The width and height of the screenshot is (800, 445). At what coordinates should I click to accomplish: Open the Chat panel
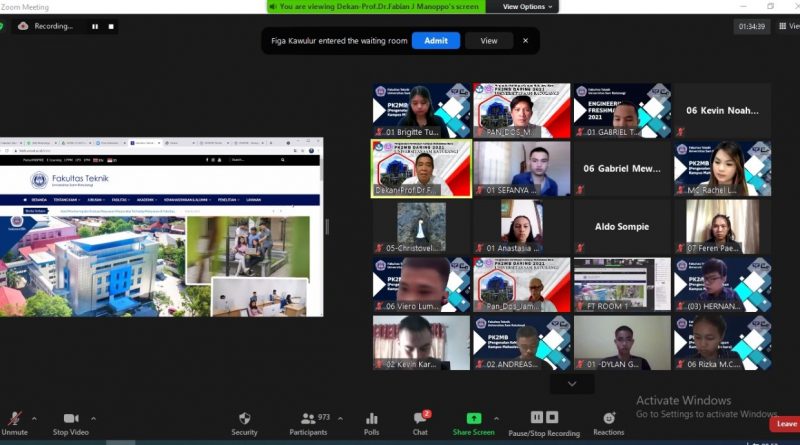point(420,424)
